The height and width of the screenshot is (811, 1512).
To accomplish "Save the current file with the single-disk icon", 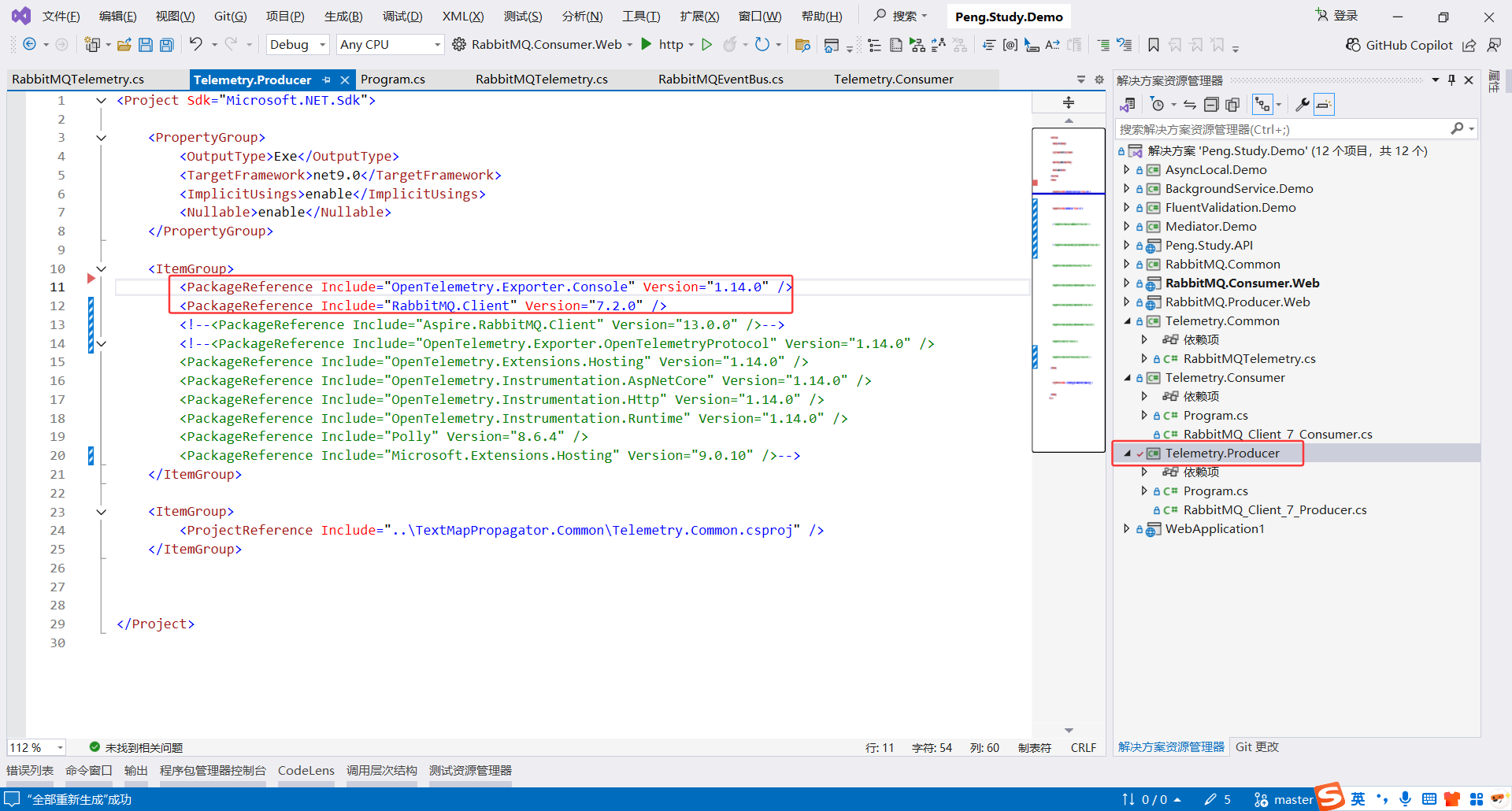I will coord(146,45).
